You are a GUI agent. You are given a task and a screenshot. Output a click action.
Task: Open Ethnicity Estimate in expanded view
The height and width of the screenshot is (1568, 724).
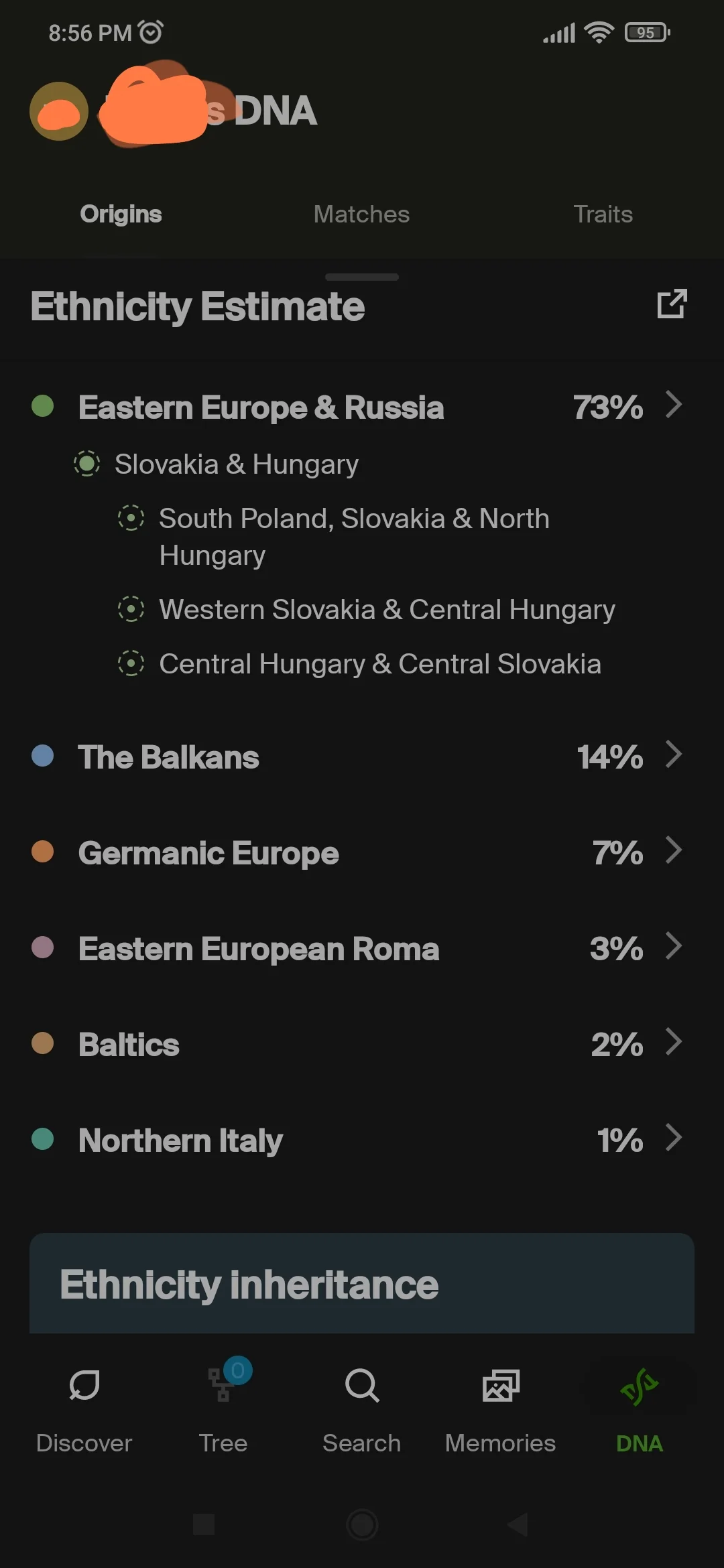672,305
